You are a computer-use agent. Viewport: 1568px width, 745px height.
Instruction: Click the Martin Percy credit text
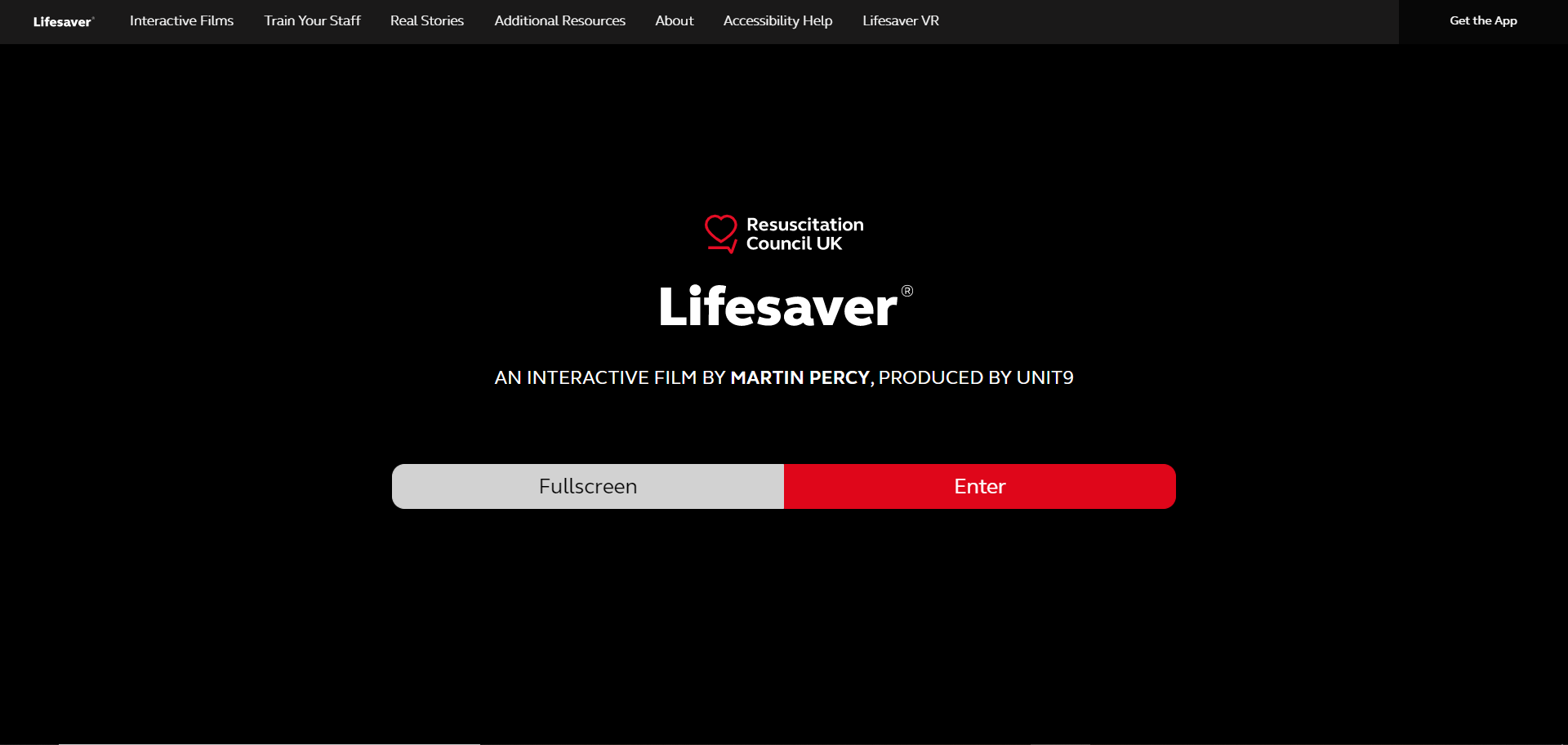tap(800, 377)
